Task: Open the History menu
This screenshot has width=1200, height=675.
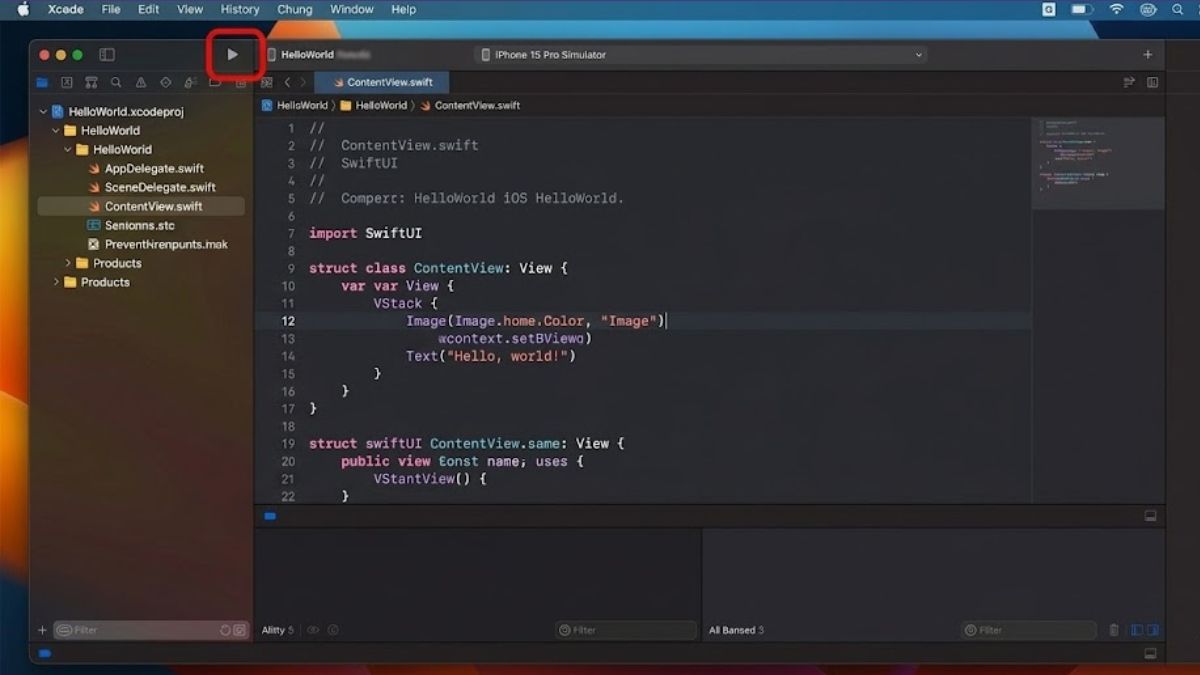Action: click(240, 9)
